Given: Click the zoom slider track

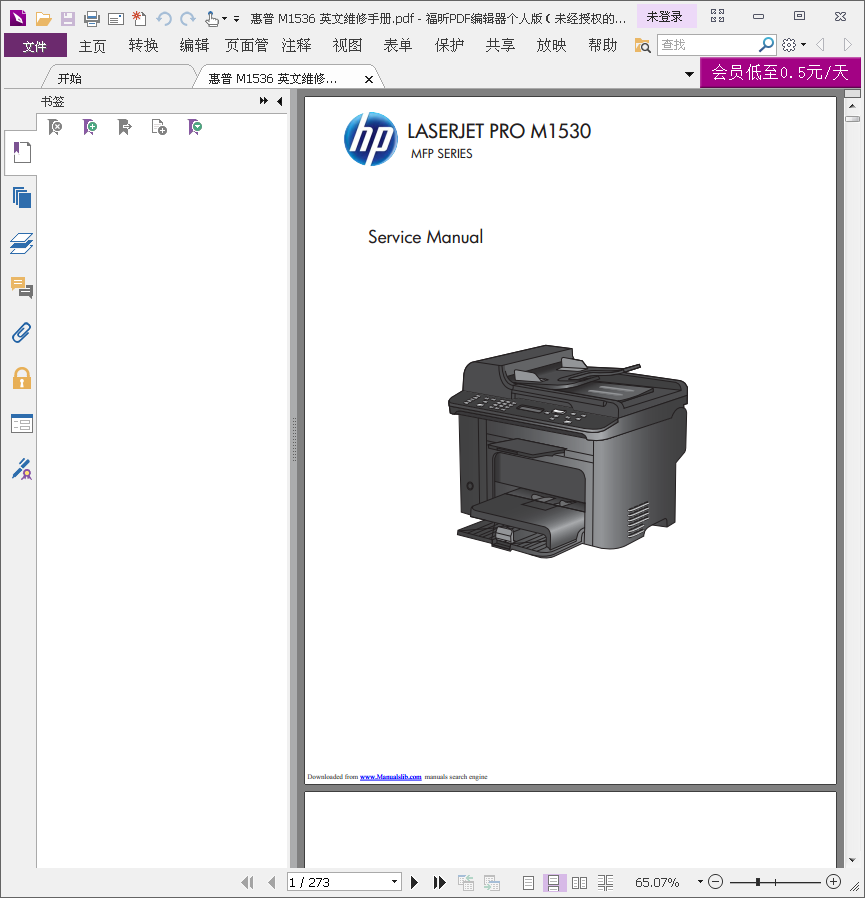Looking at the screenshot, I should click(774, 882).
